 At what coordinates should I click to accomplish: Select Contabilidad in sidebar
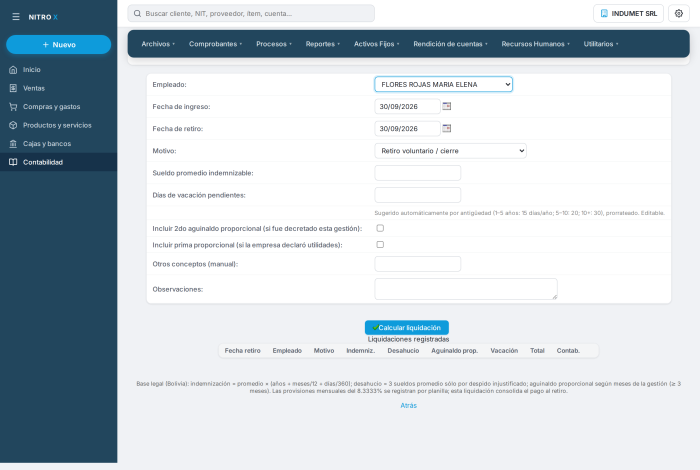pos(58,162)
